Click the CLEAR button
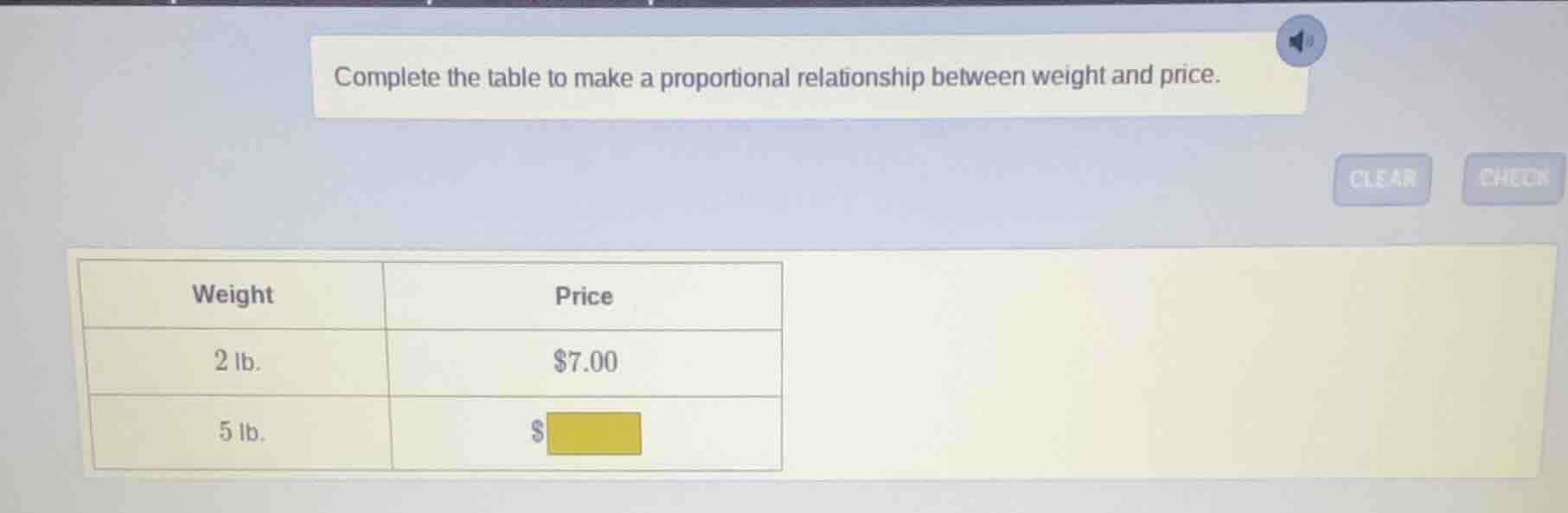Image resolution: width=1568 pixels, height=513 pixels. click(x=1382, y=179)
